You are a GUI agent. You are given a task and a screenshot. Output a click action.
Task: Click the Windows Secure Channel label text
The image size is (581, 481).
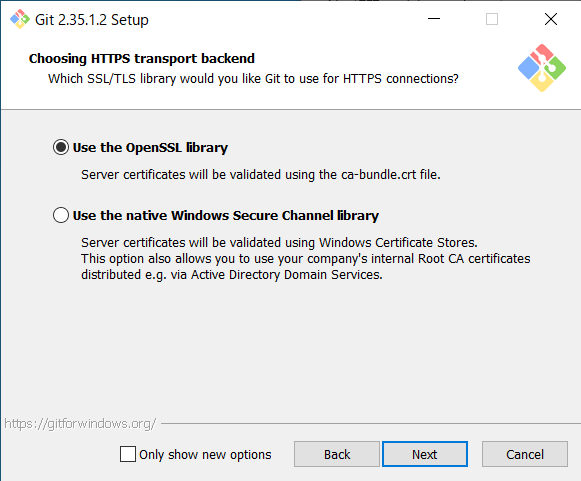[226, 215]
